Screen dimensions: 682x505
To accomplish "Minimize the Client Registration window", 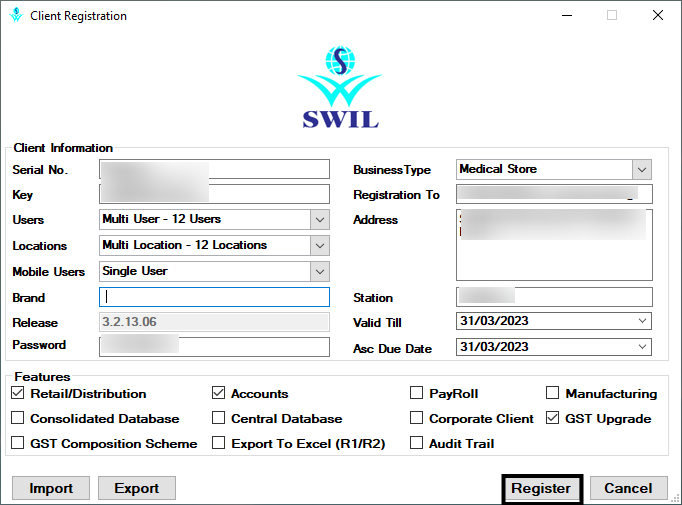I will 567,16.
